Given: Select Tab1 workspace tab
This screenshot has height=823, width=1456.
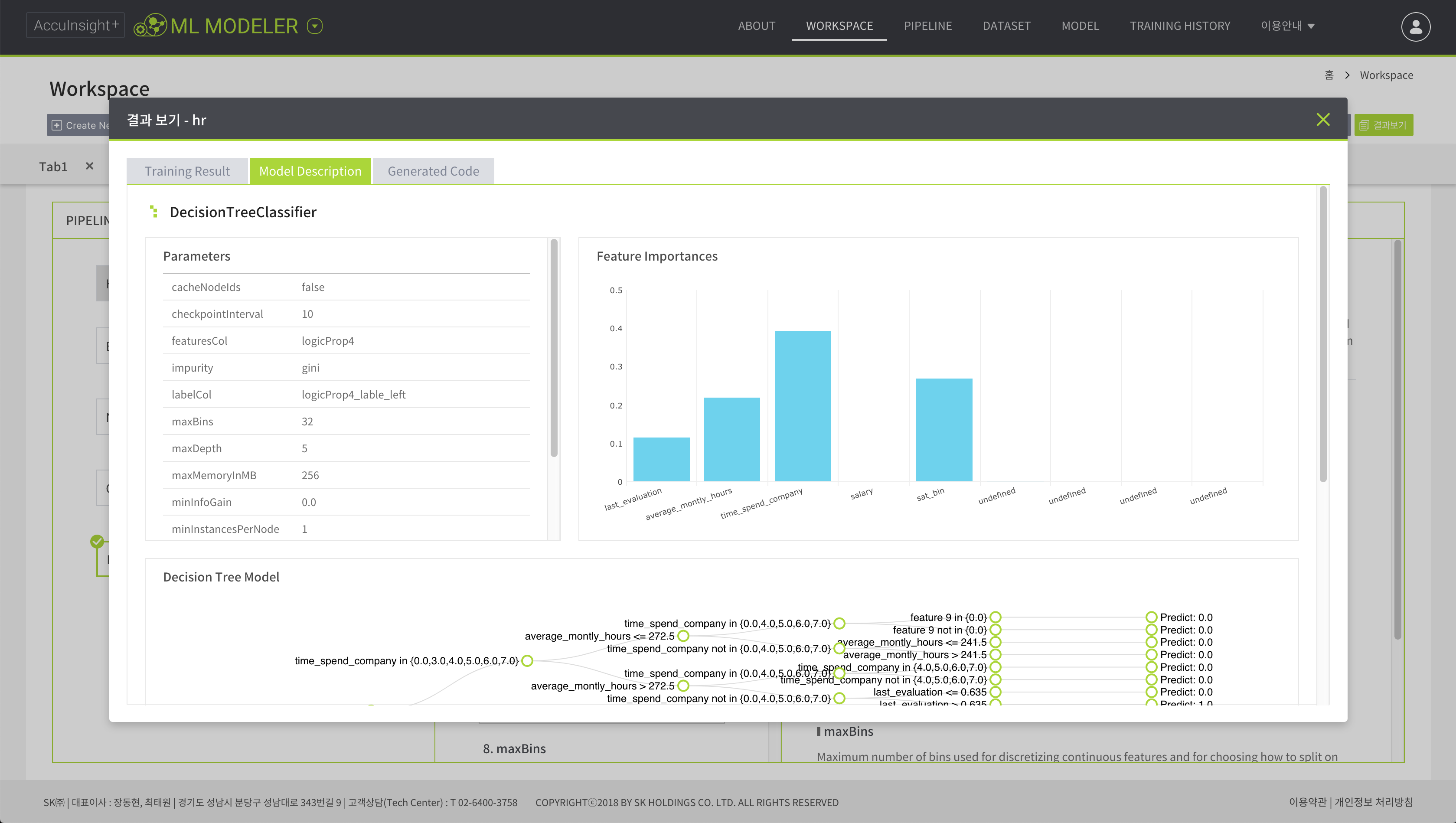Looking at the screenshot, I should (53, 167).
